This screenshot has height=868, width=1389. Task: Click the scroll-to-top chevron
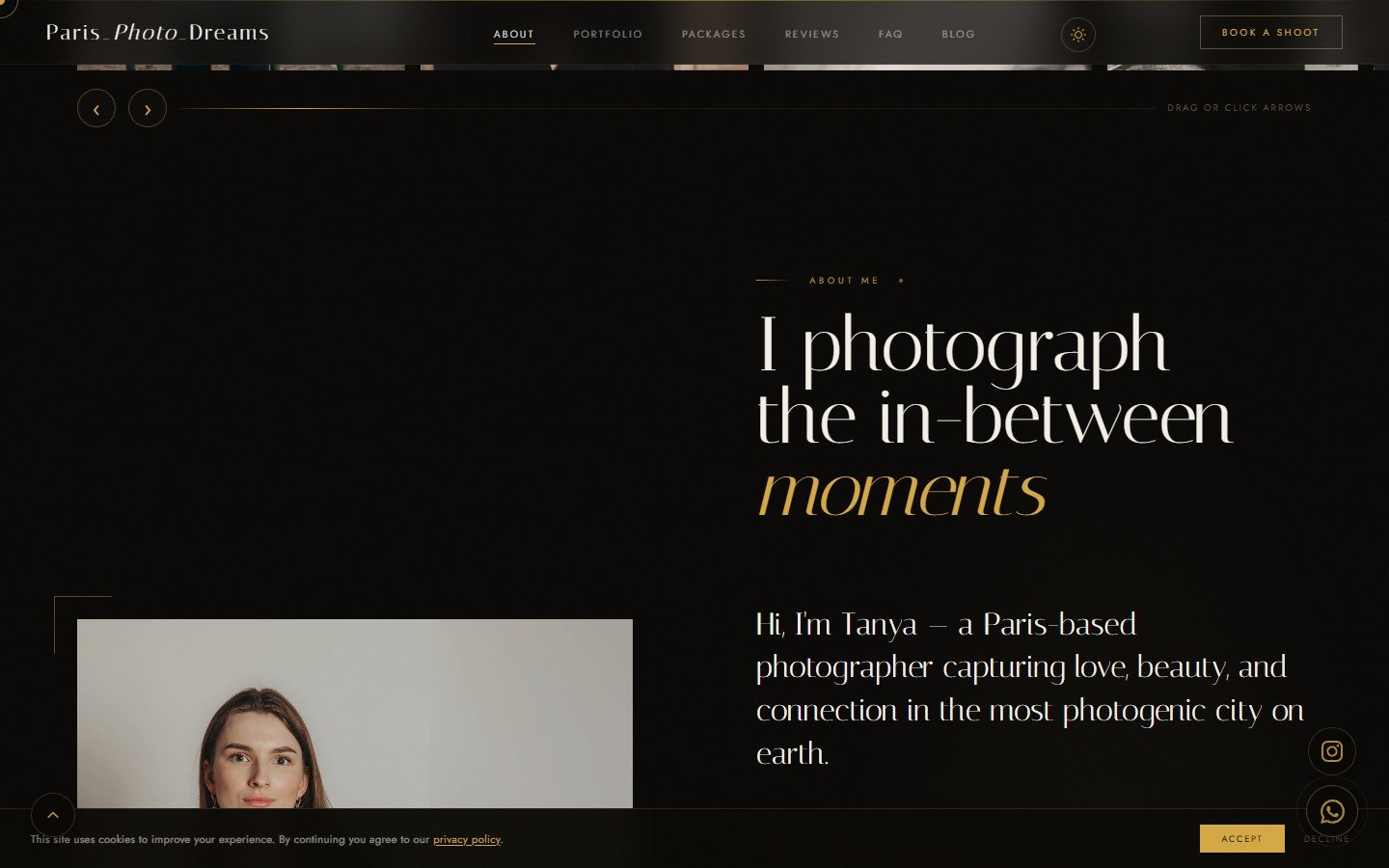[x=53, y=815]
